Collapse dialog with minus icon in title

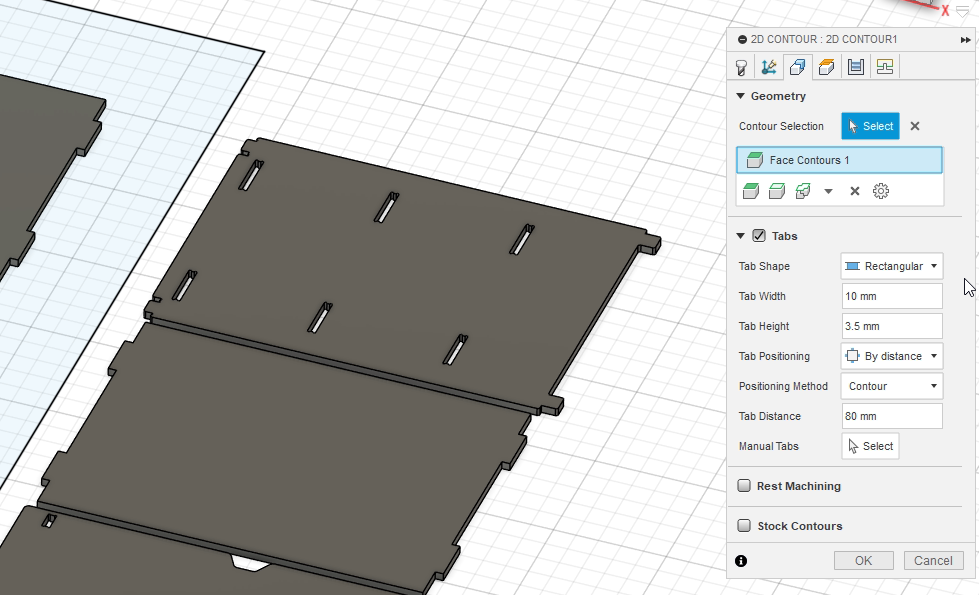pyautogui.click(x=742, y=39)
